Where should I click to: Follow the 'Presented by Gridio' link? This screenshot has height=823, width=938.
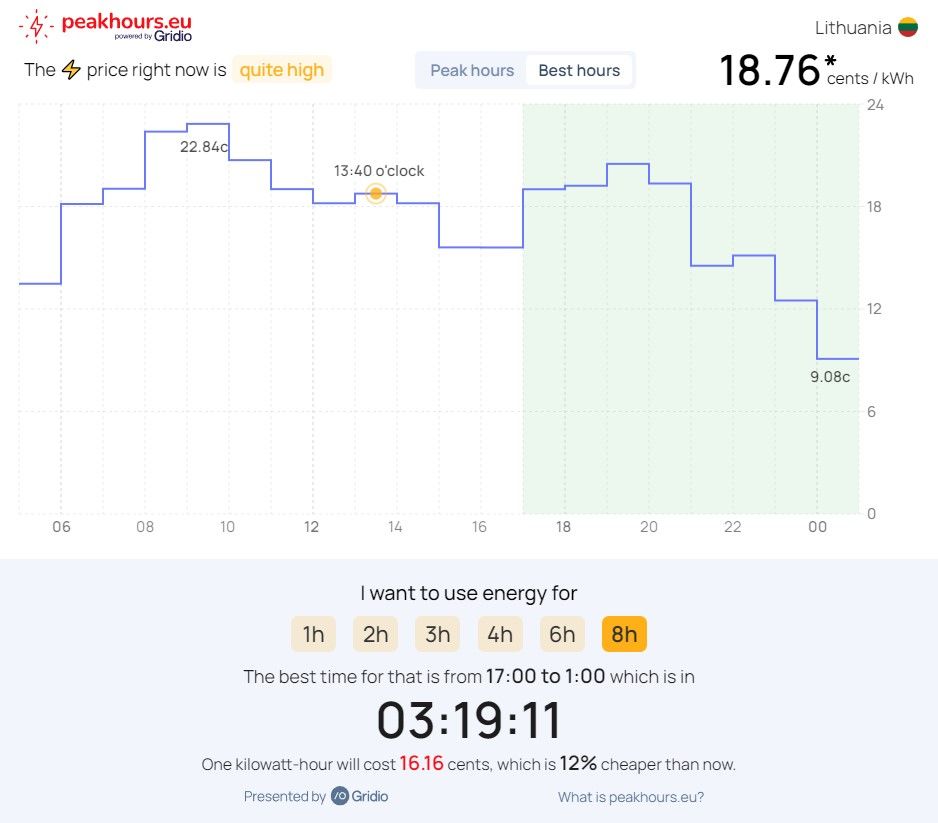pos(316,796)
